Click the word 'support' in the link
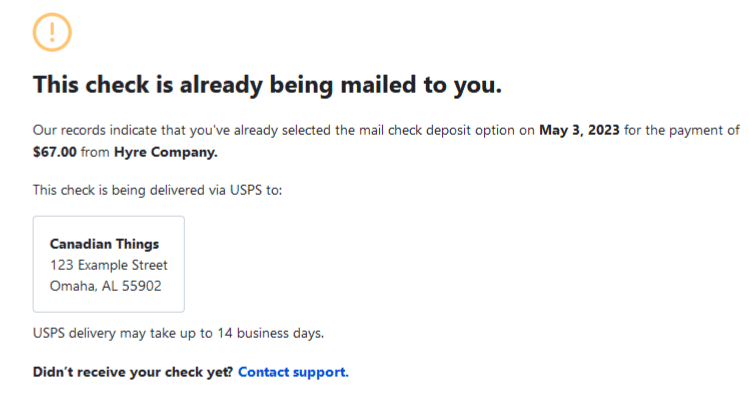Screen dimensions: 749x396 321,373
